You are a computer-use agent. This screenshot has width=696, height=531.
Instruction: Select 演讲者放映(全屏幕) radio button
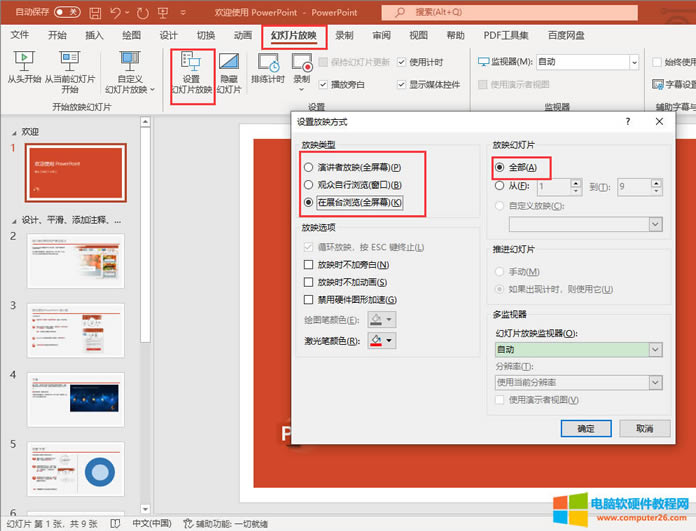(x=309, y=167)
